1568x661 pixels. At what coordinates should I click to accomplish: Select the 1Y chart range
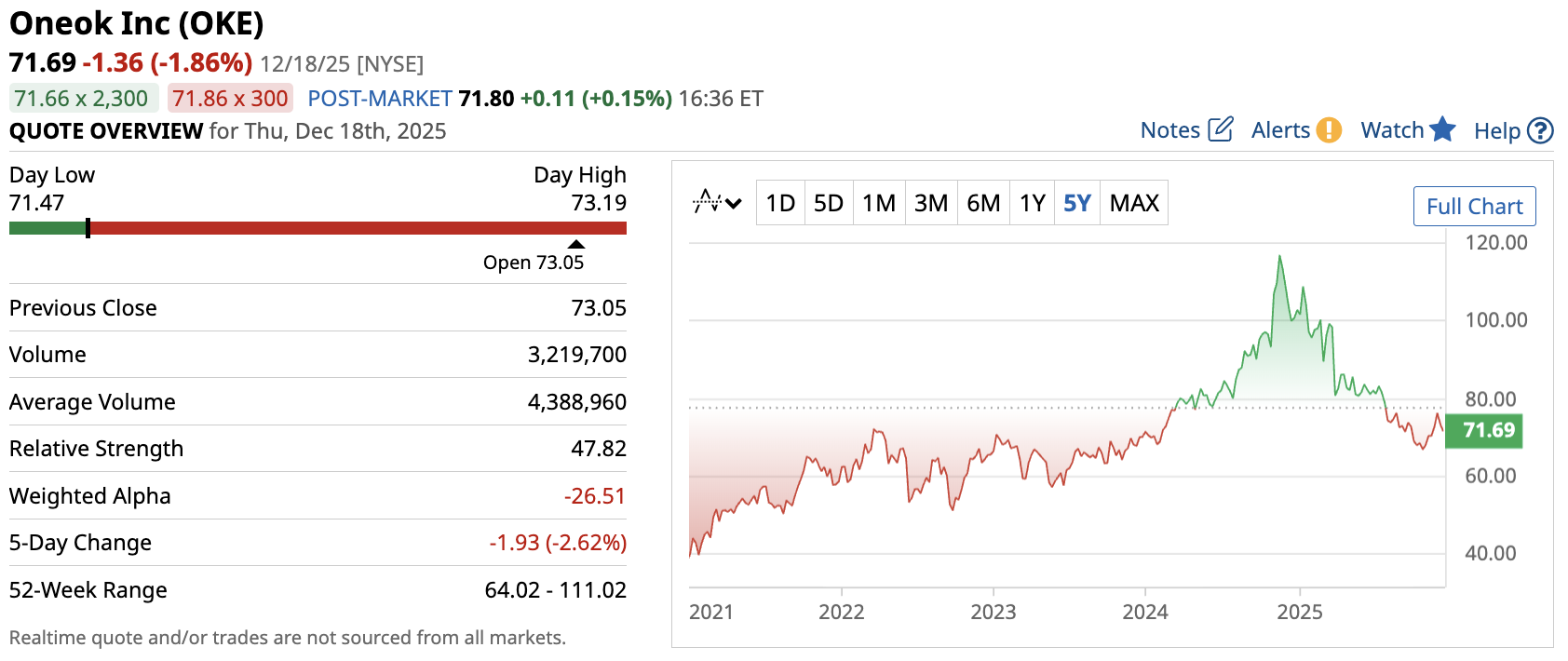tap(1033, 203)
